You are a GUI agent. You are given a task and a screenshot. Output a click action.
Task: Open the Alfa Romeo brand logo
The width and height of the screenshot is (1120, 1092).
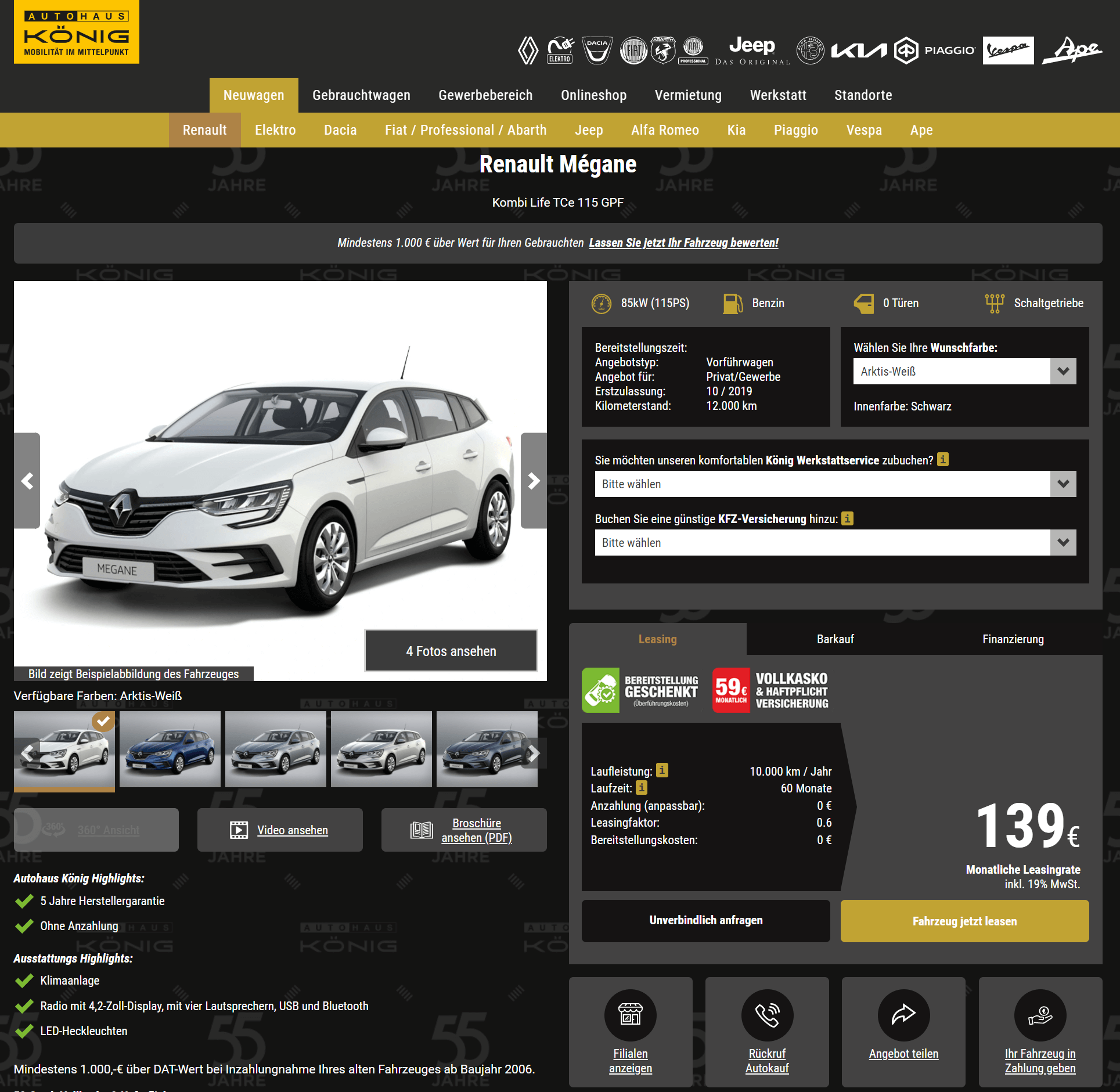[810, 51]
